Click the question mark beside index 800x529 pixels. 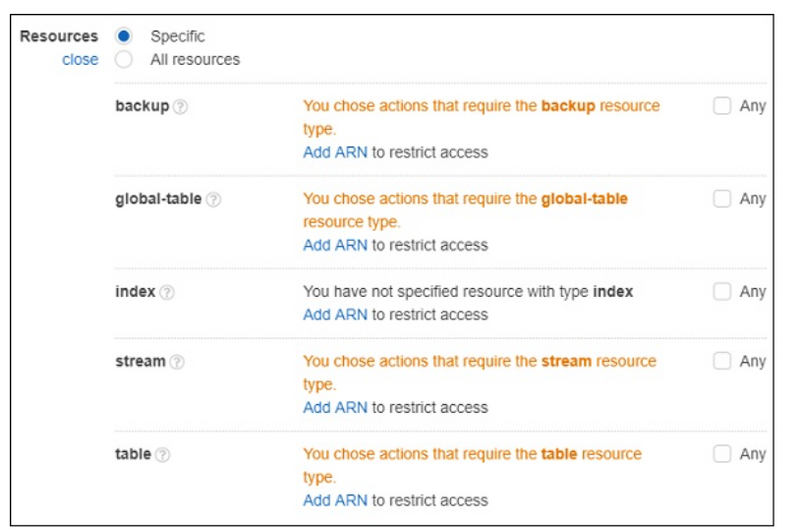[167, 292]
